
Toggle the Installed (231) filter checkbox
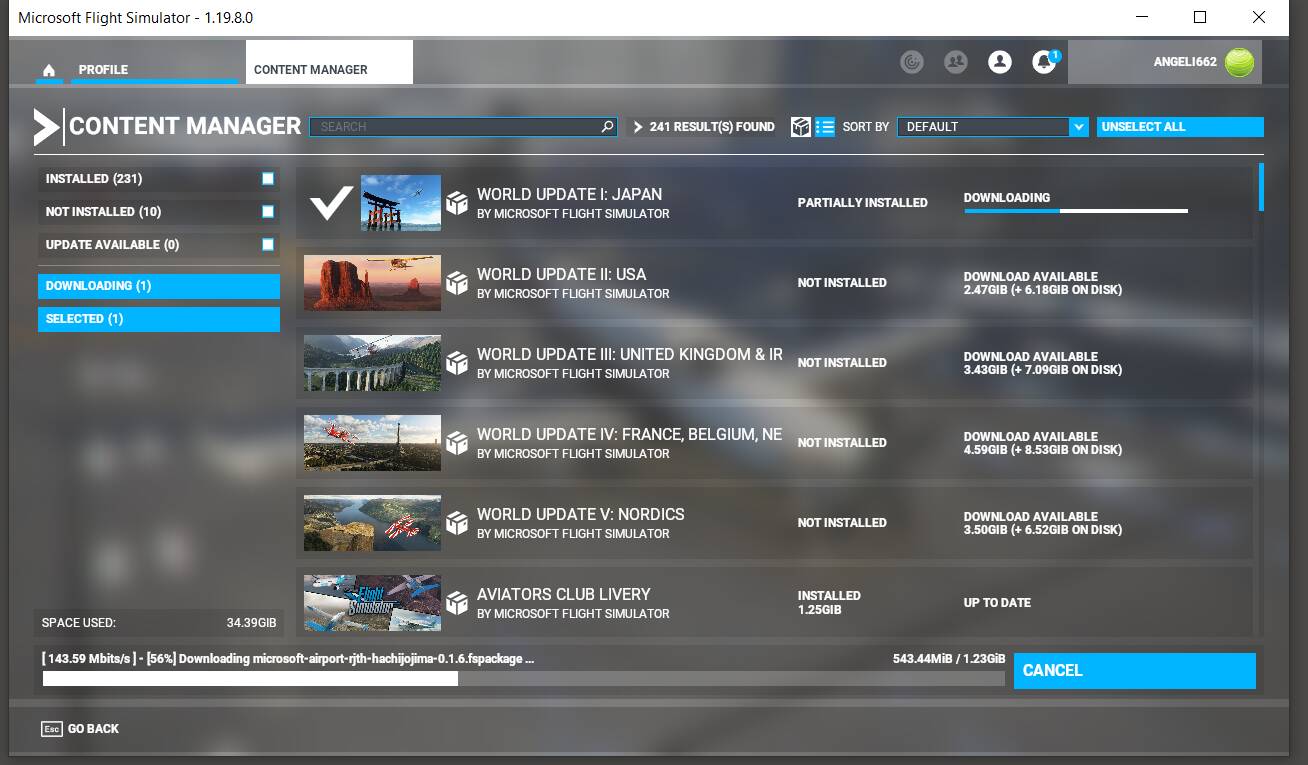(x=268, y=179)
